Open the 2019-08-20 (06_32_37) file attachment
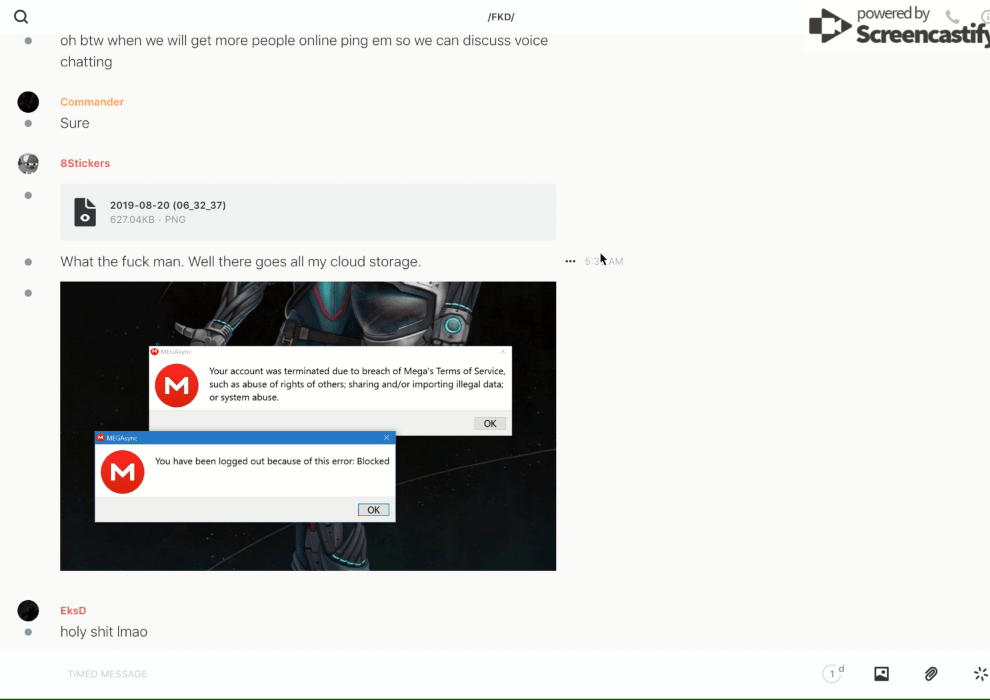990x700 pixels. point(168,205)
